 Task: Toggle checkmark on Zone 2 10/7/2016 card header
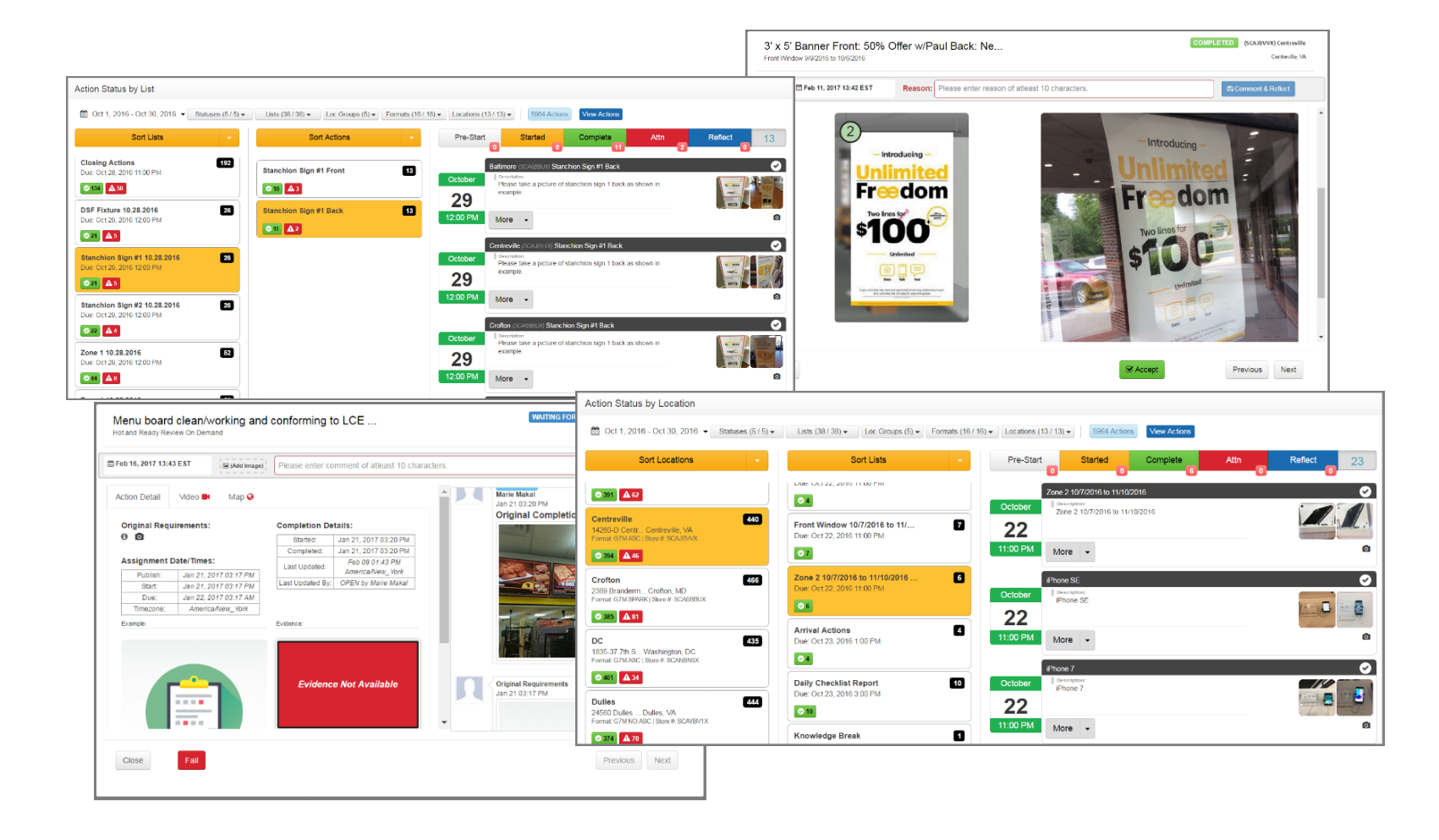click(x=1365, y=491)
